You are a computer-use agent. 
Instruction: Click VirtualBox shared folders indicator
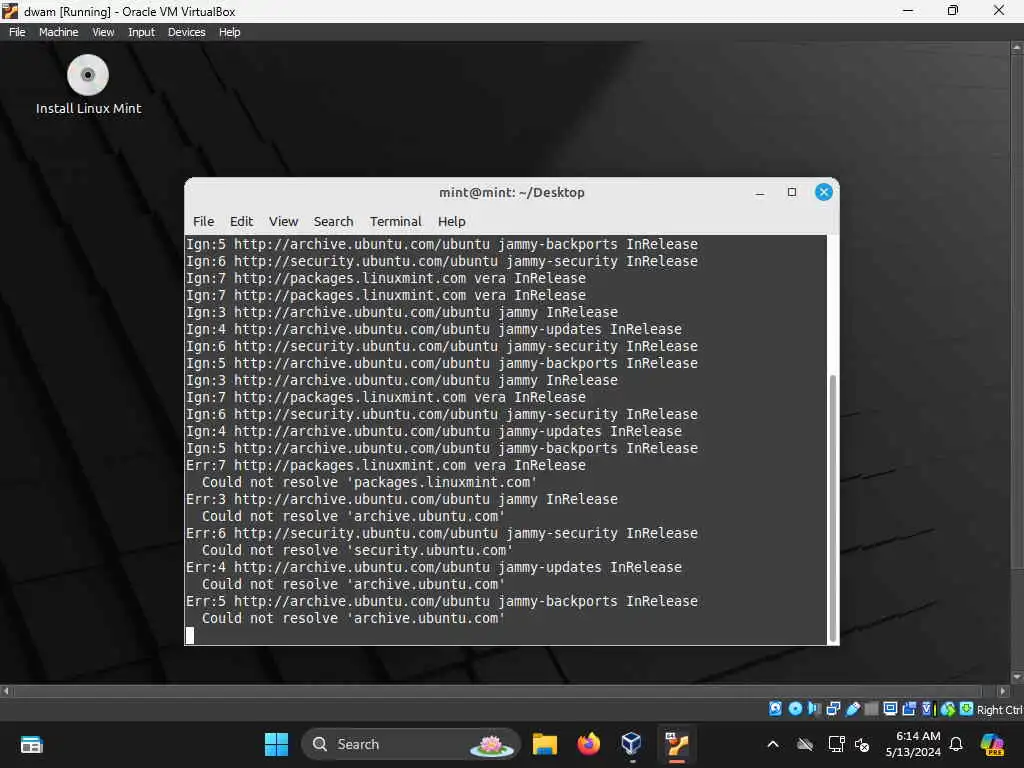coord(871,709)
